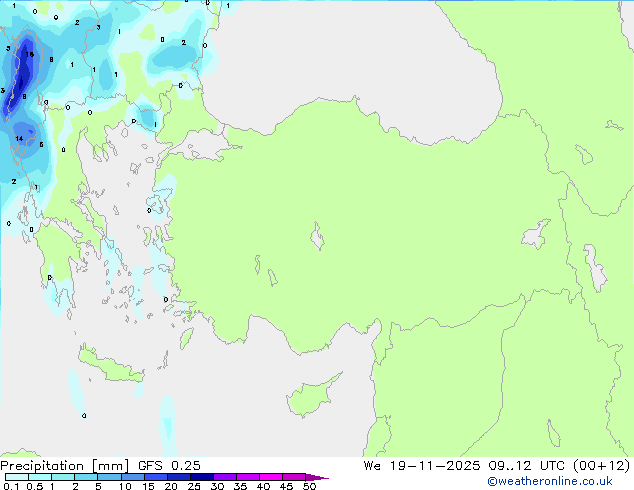
Task: Click the "45" legend scale label
Action: click(286, 486)
